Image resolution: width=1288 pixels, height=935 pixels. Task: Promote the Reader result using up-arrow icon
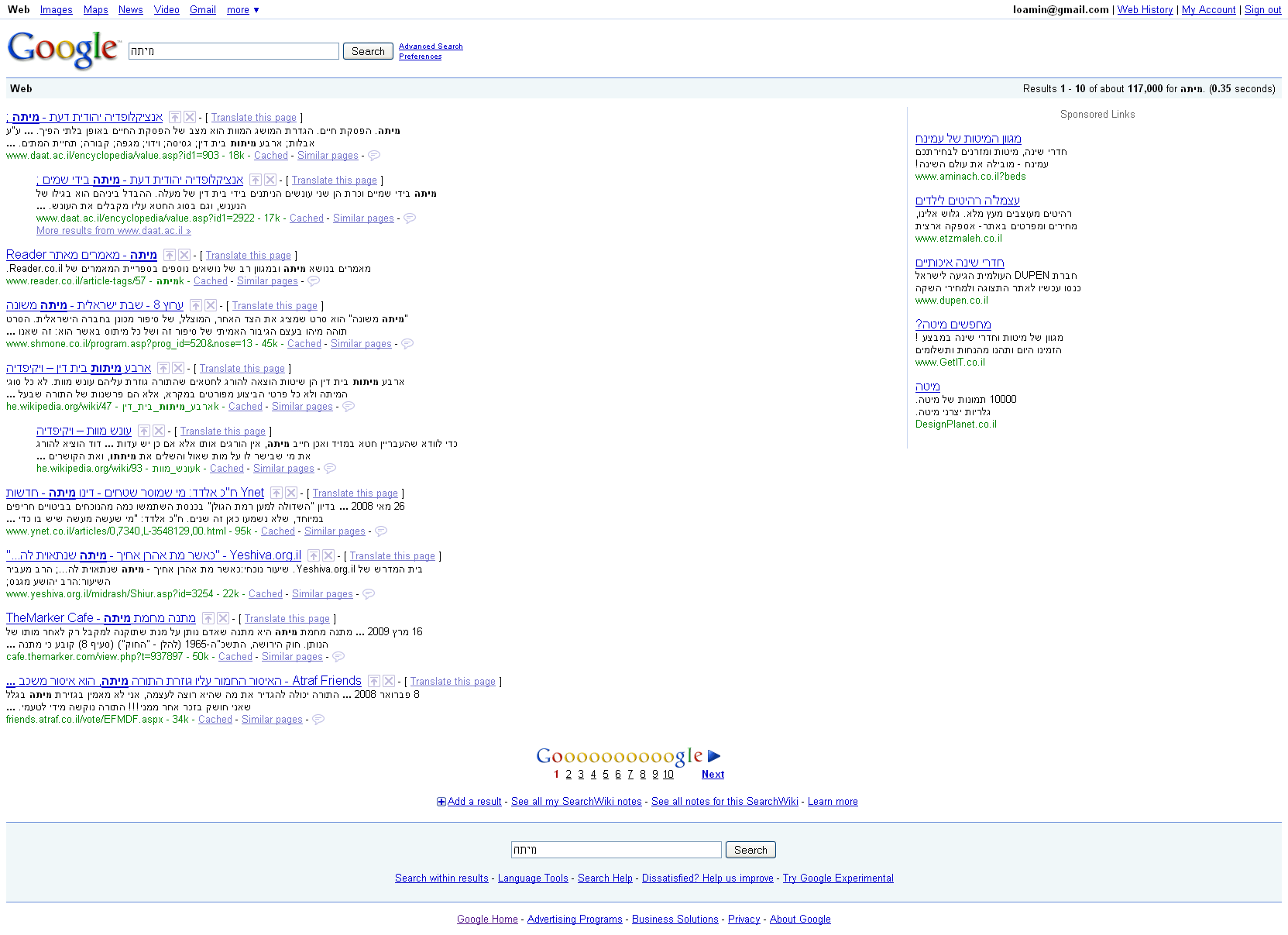pyautogui.click(x=170, y=255)
